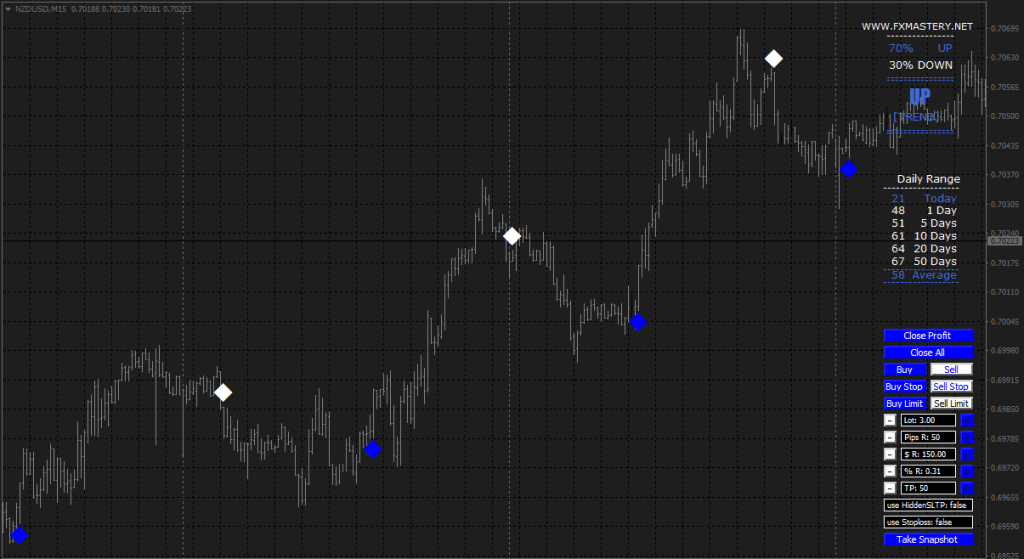This screenshot has height=559, width=1024.
Task: Open the NZDUSD,M15 chart menu arrow
Action: point(8,9)
